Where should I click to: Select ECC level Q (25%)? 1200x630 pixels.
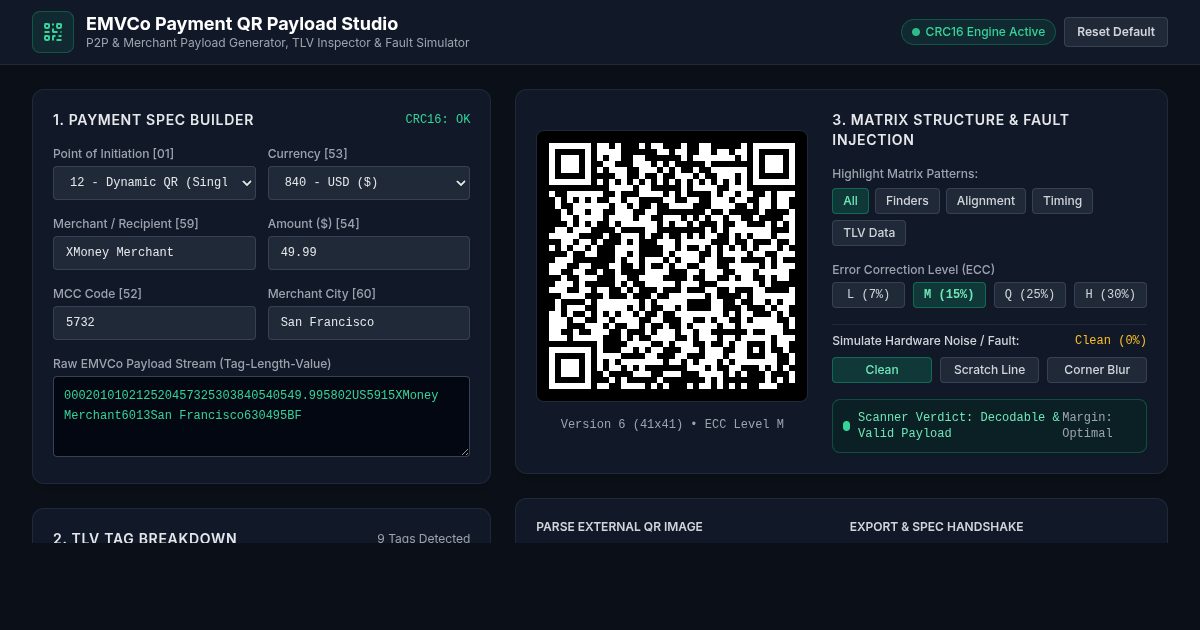pos(1030,295)
